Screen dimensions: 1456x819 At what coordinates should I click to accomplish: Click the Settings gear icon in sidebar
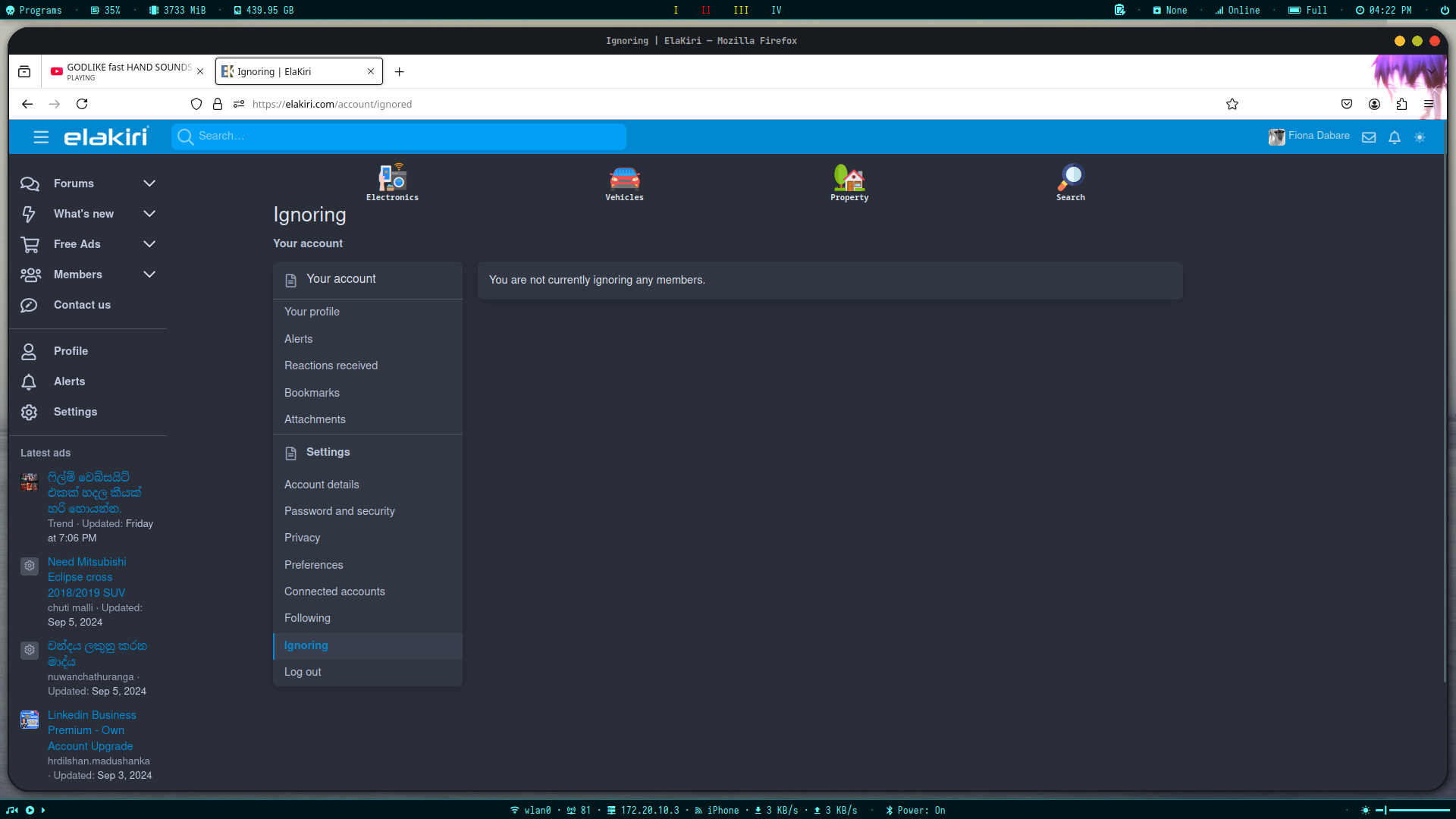pos(29,412)
